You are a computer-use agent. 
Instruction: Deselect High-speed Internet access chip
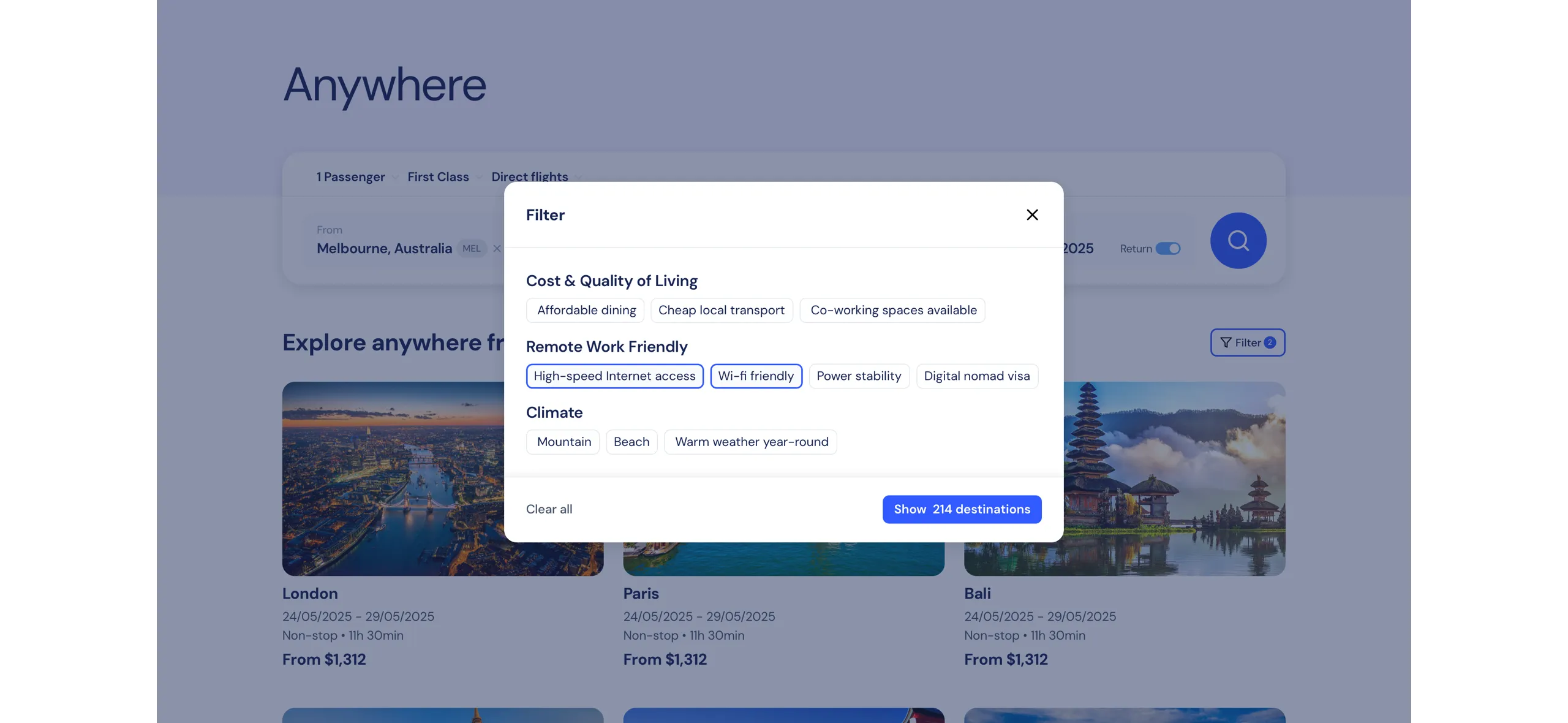[614, 376]
